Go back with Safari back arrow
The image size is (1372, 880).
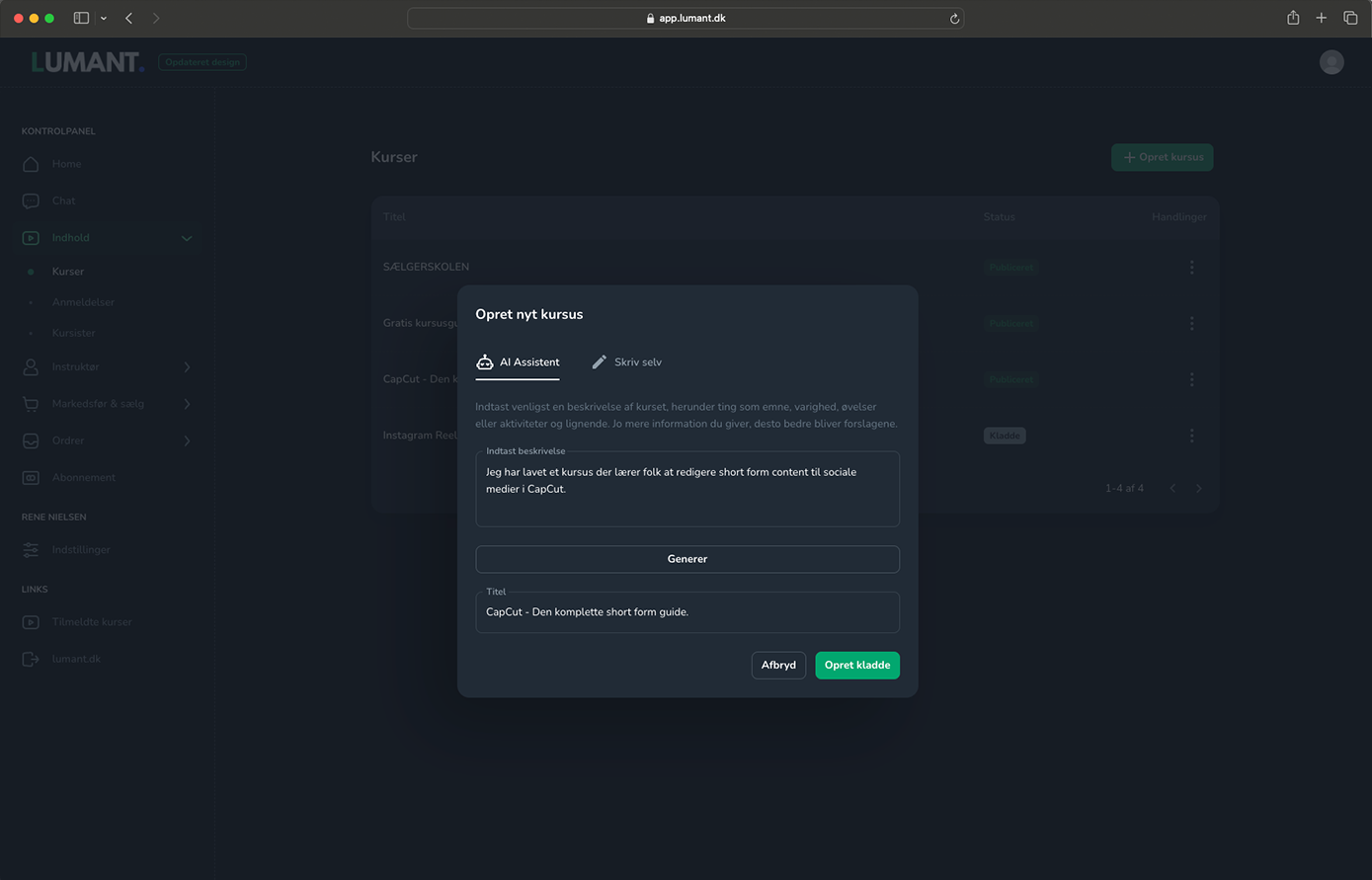pos(128,18)
